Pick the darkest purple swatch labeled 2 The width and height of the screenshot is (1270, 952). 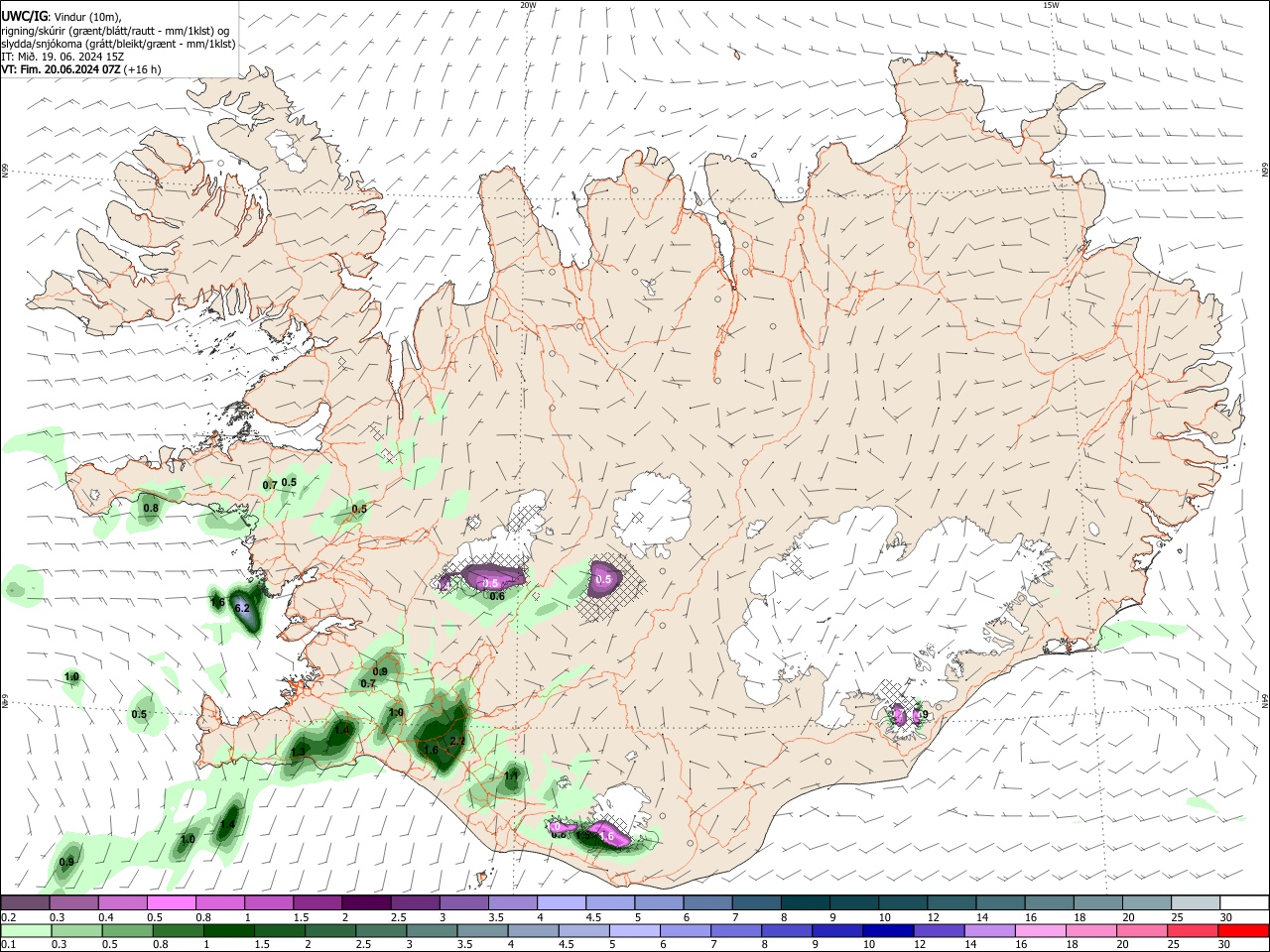point(365,903)
